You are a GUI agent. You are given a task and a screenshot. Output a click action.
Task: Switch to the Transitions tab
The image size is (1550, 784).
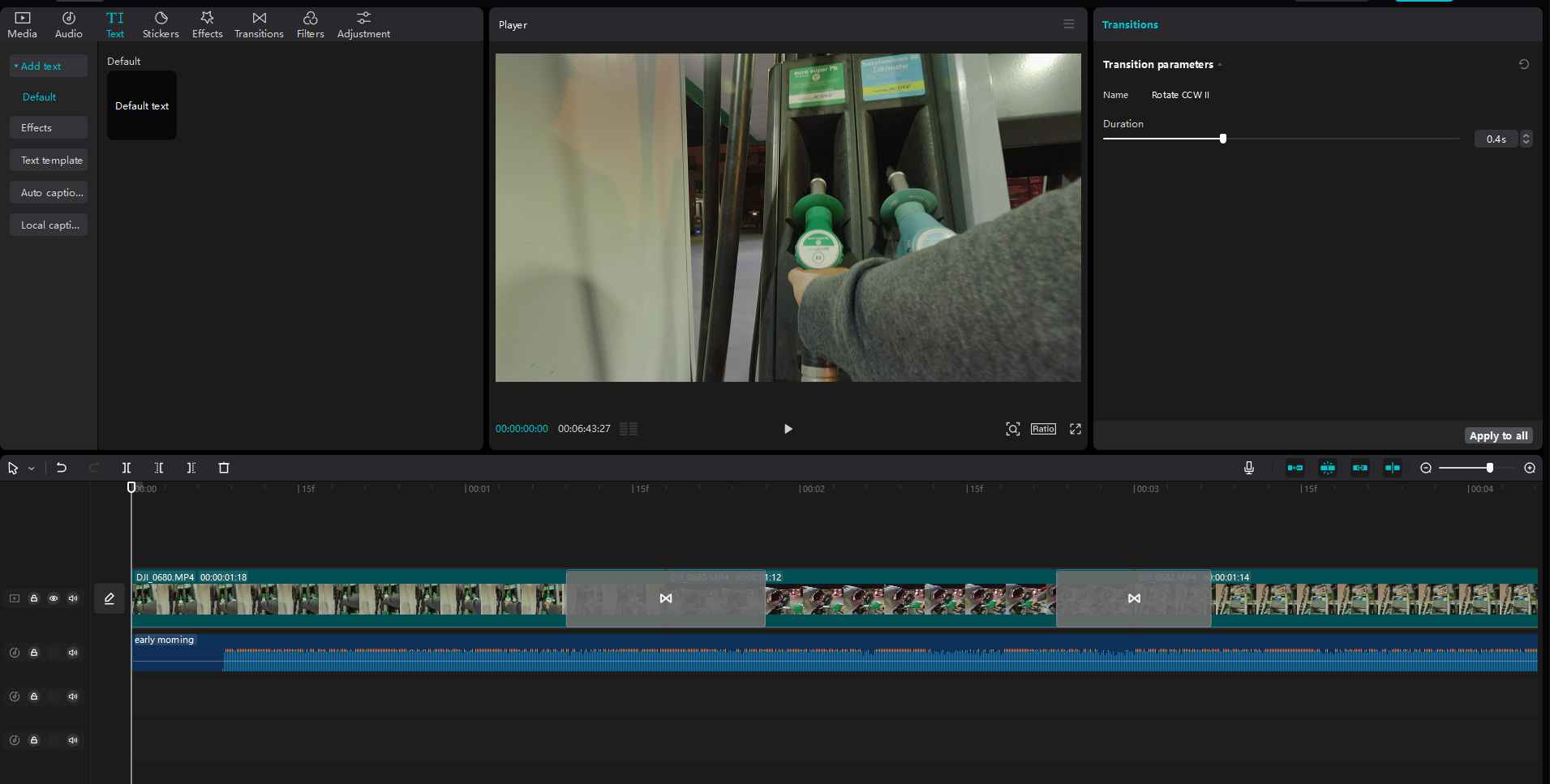pos(259,24)
